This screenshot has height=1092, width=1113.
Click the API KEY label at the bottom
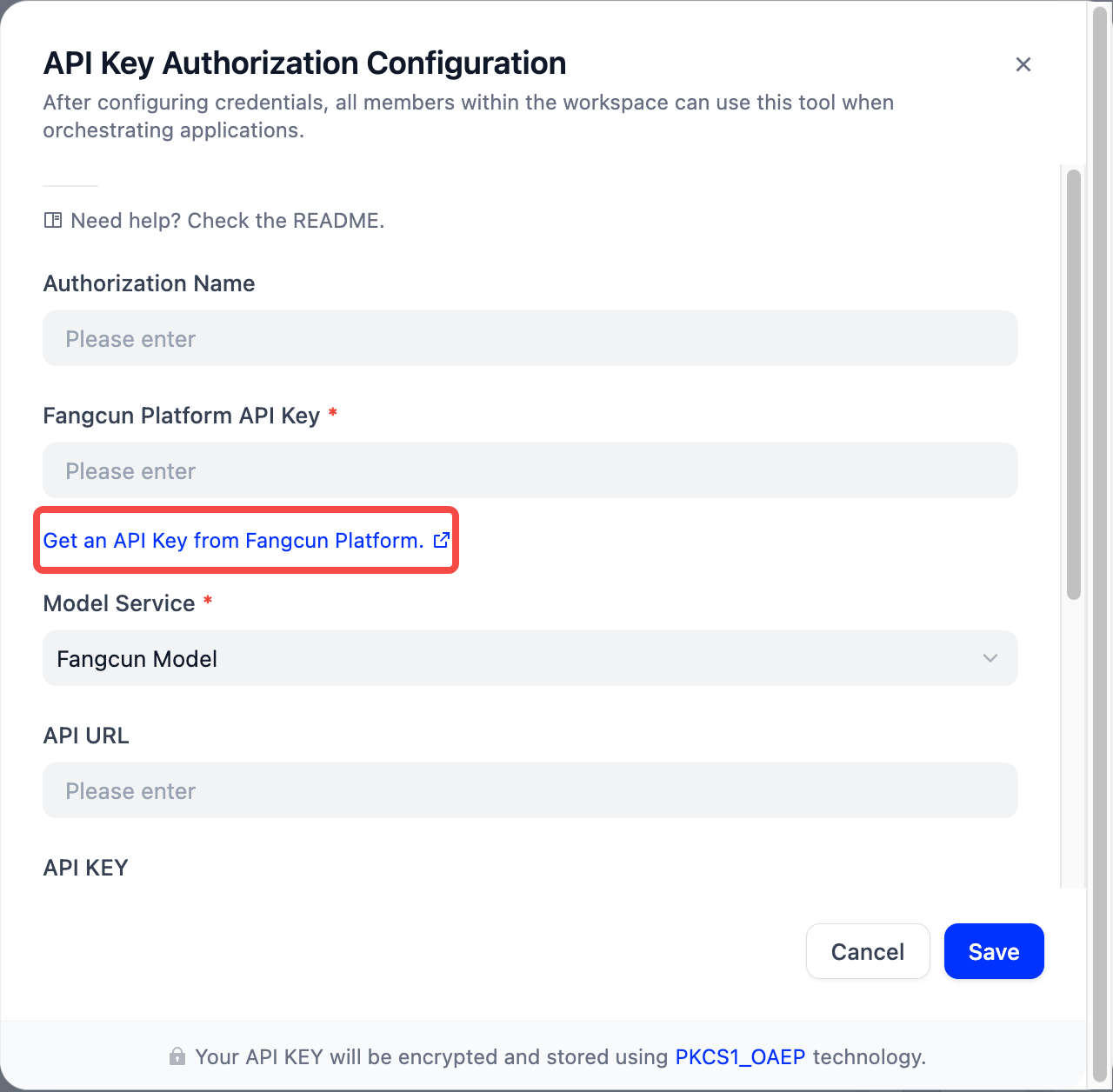pos(86,868)
